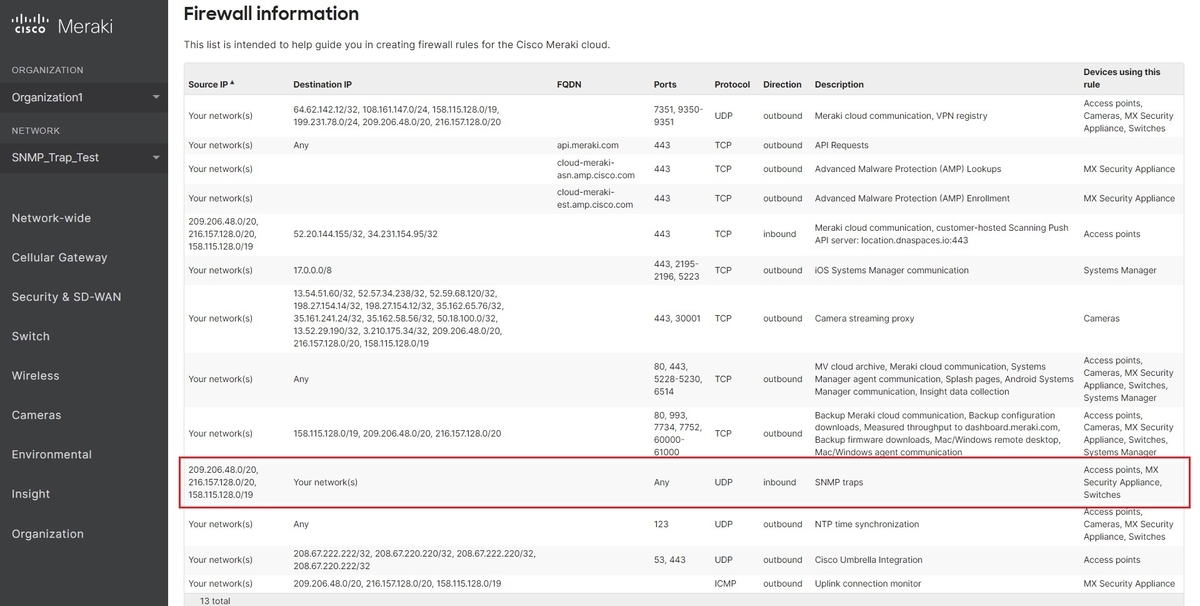1200x606 pixels.
Task: Click the Ports column header
Action: [x=665, y=85]
